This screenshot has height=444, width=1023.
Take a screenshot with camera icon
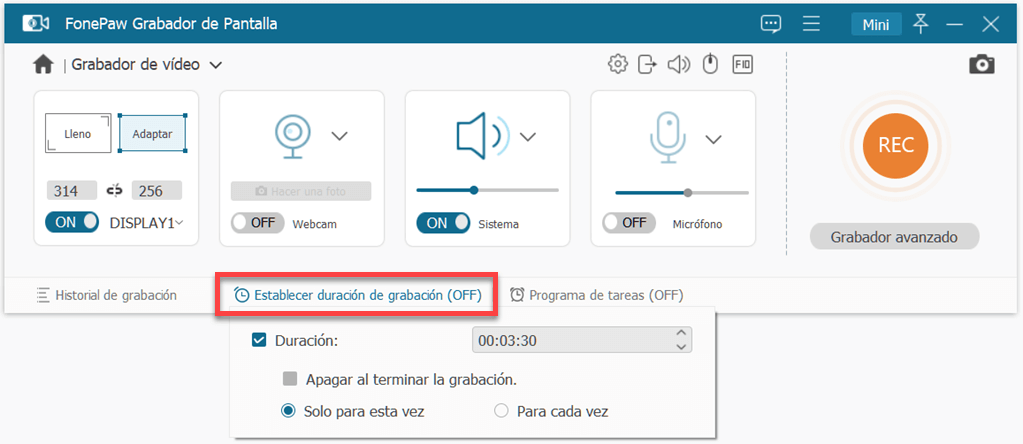pos(981,65)
